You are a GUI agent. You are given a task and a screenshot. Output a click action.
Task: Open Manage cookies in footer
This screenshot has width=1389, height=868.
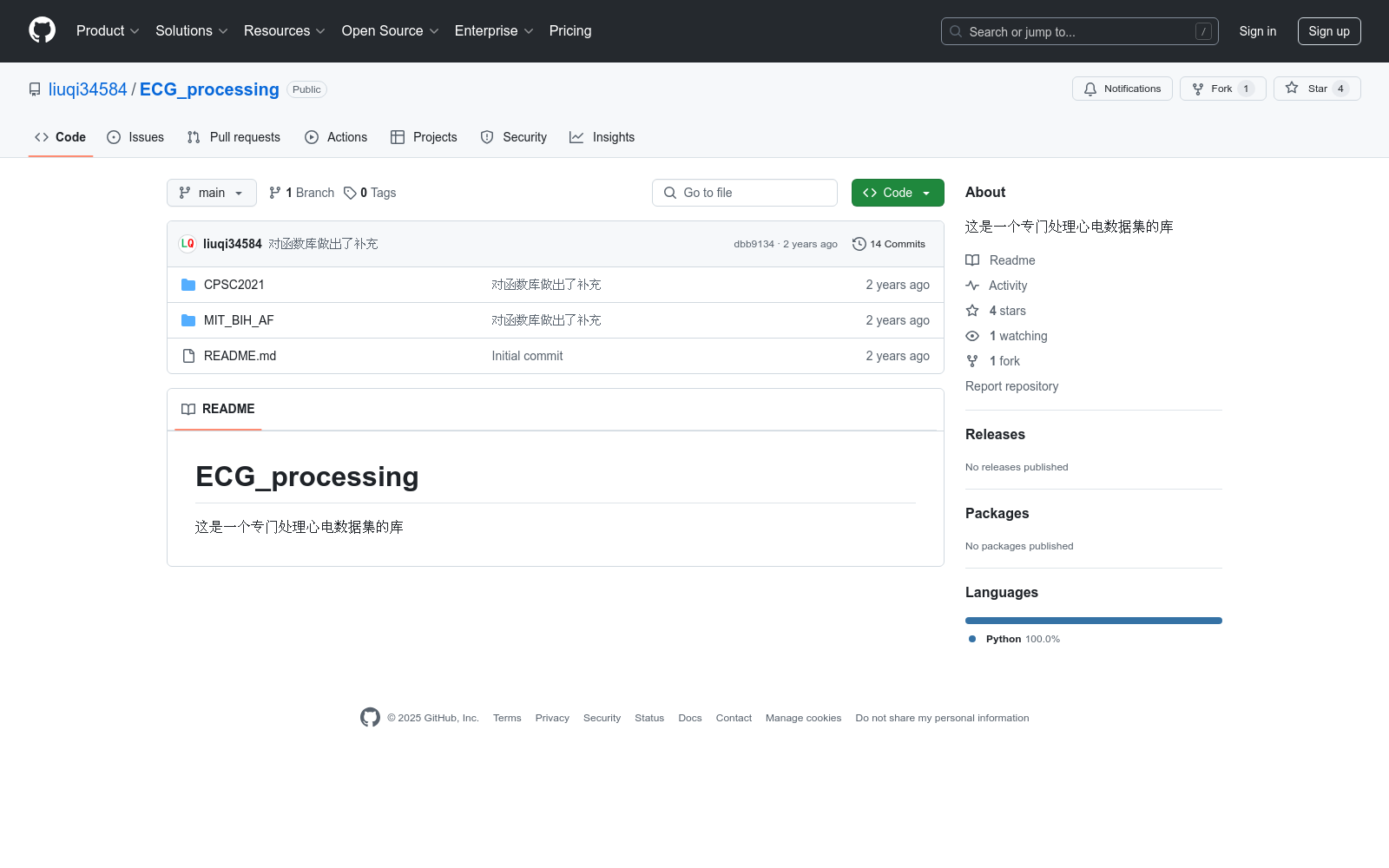tap(804, 718)
